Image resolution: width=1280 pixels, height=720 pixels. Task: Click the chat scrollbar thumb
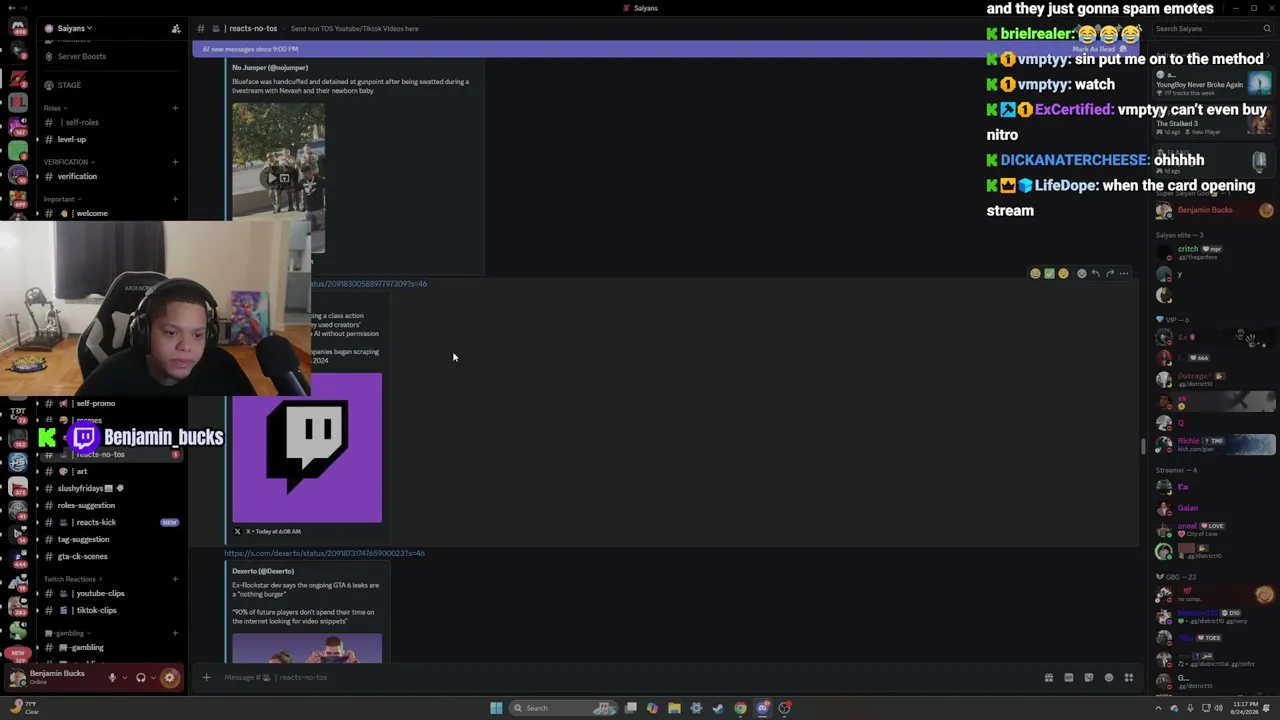click(x=1143, y=447)
